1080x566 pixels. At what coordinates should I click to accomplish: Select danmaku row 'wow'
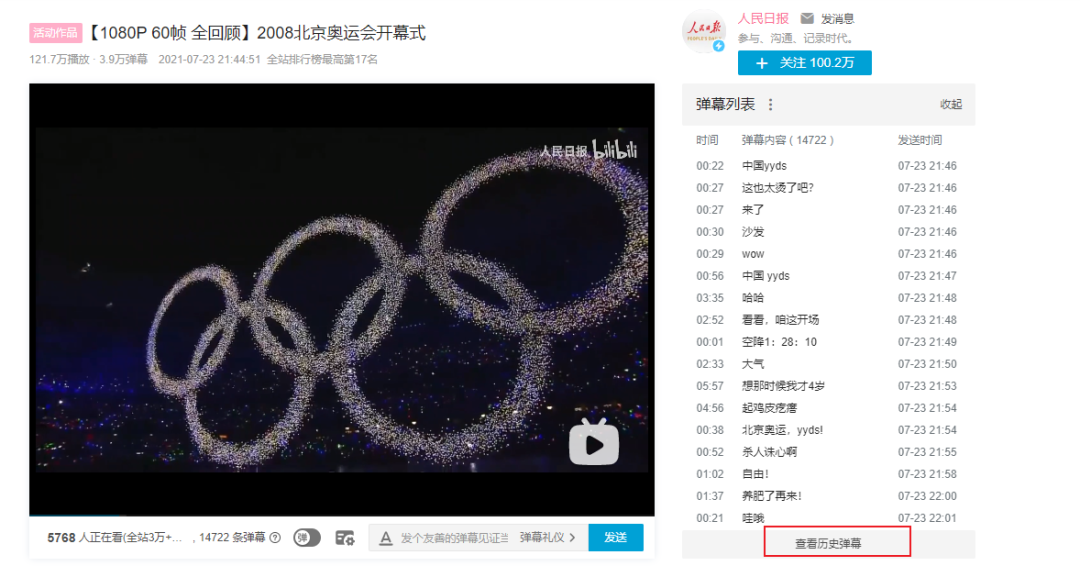click(x=829, y=254)
